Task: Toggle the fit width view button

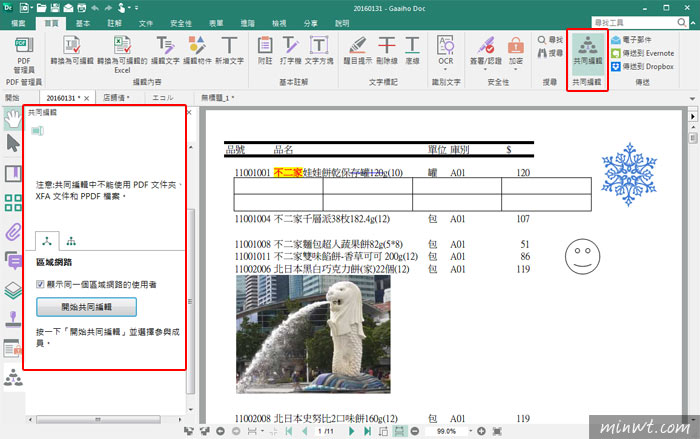Action: [x=399, y=431]
